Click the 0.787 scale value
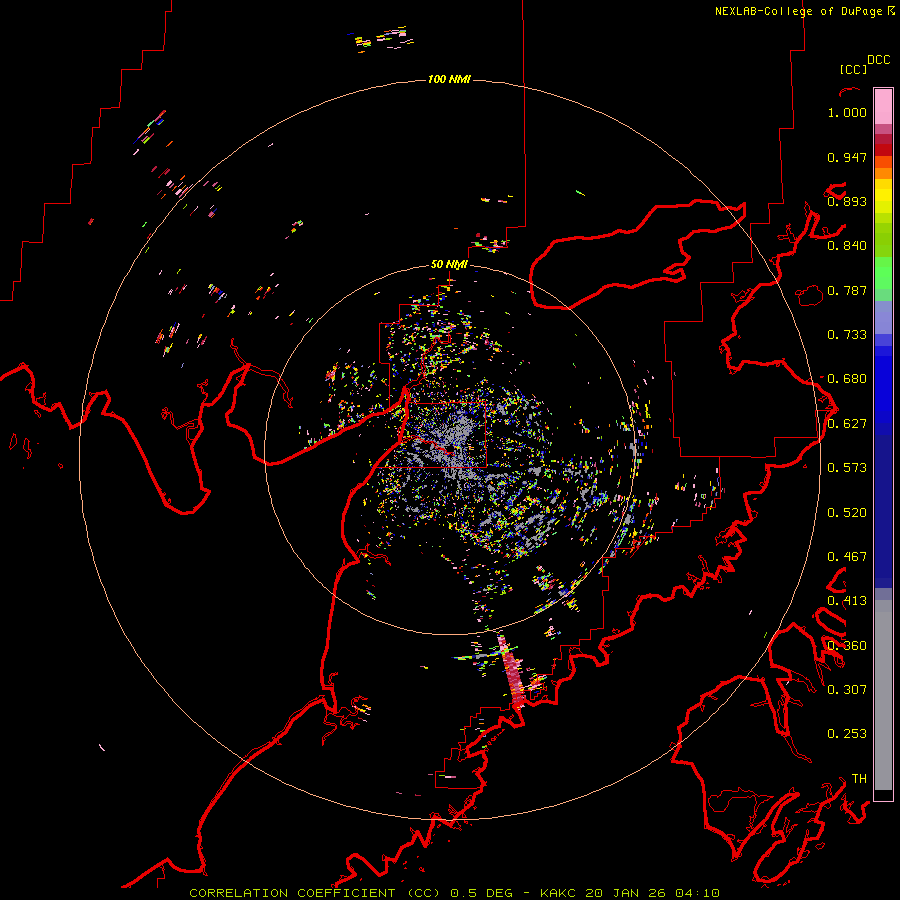 (x=847, y=290)
